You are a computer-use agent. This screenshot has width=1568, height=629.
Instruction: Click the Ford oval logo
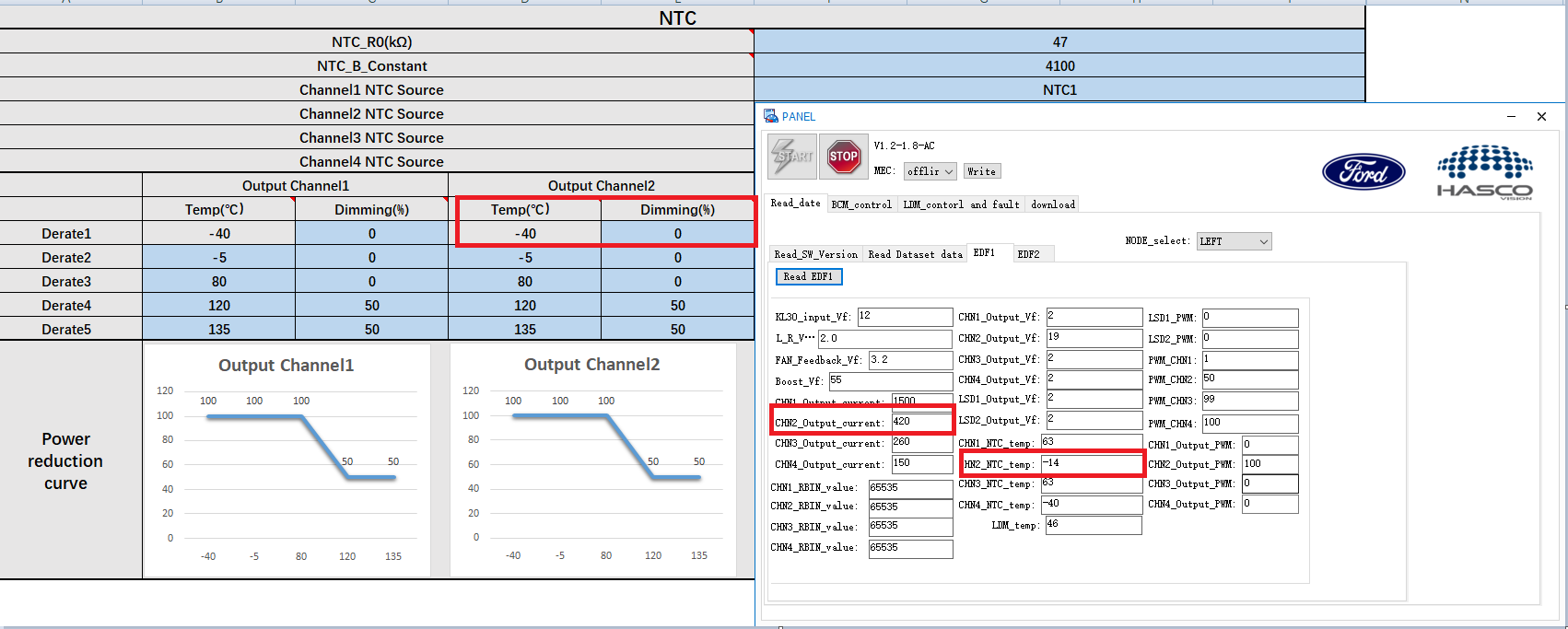[1363, 172]
